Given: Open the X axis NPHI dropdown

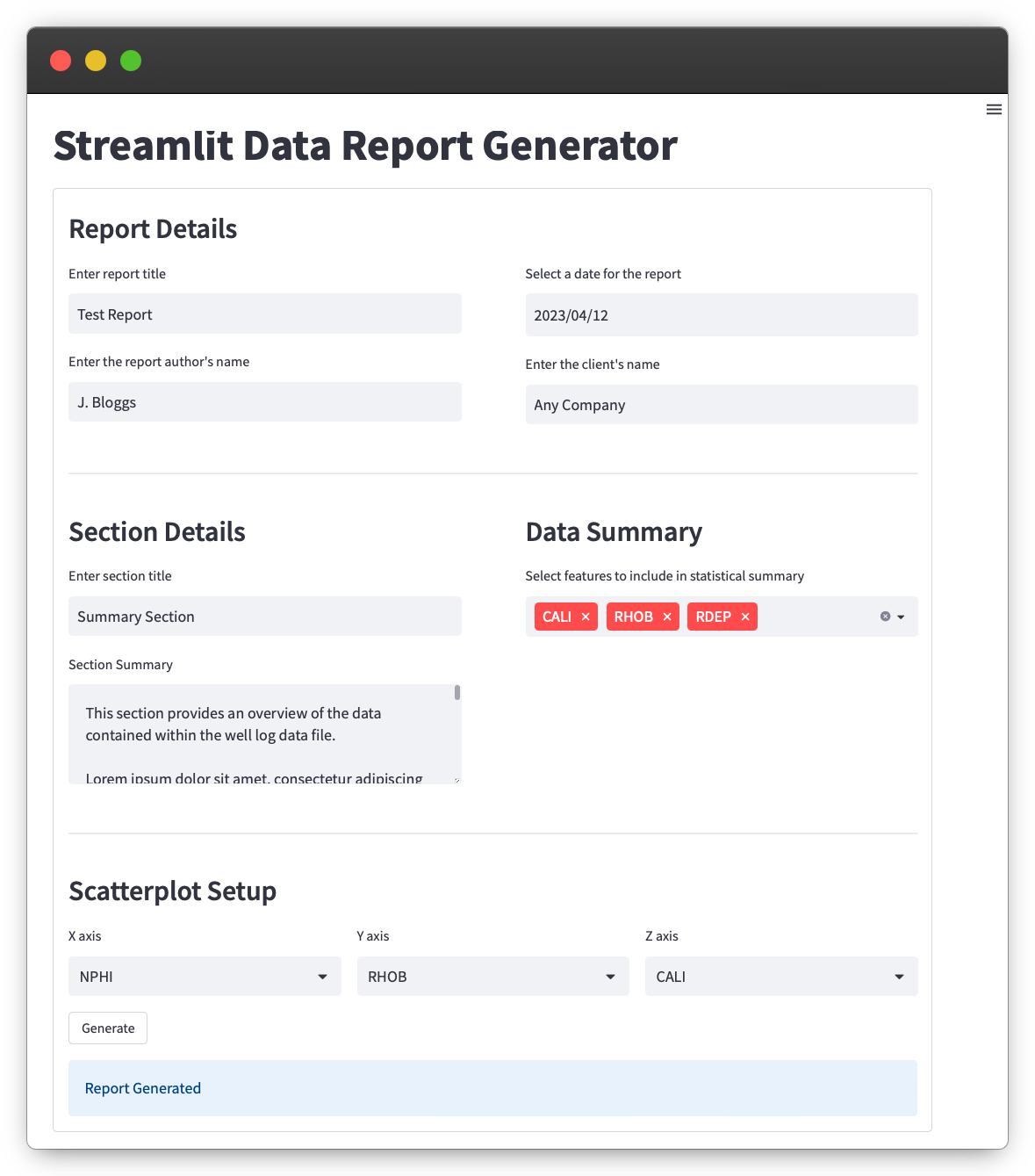Looking at the screenshot, I should point(204,977).
